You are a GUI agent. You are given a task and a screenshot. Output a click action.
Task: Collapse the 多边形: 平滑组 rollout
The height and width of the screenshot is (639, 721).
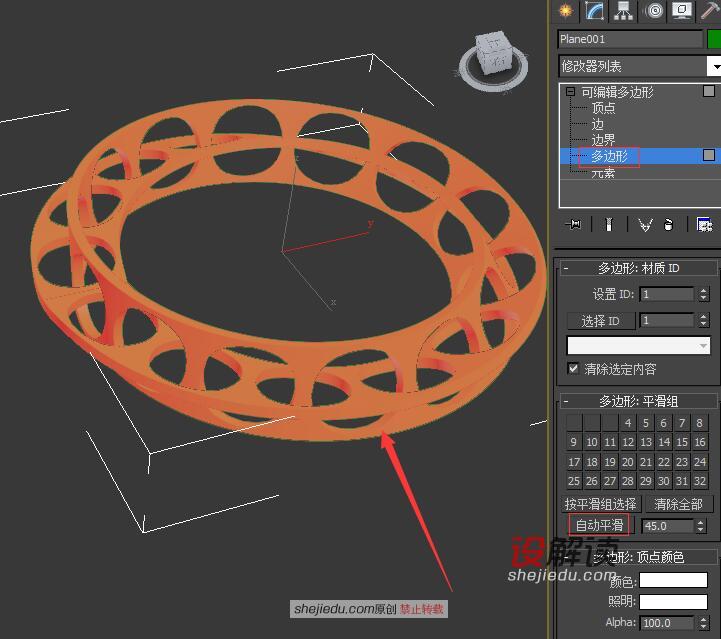(566, 401)
